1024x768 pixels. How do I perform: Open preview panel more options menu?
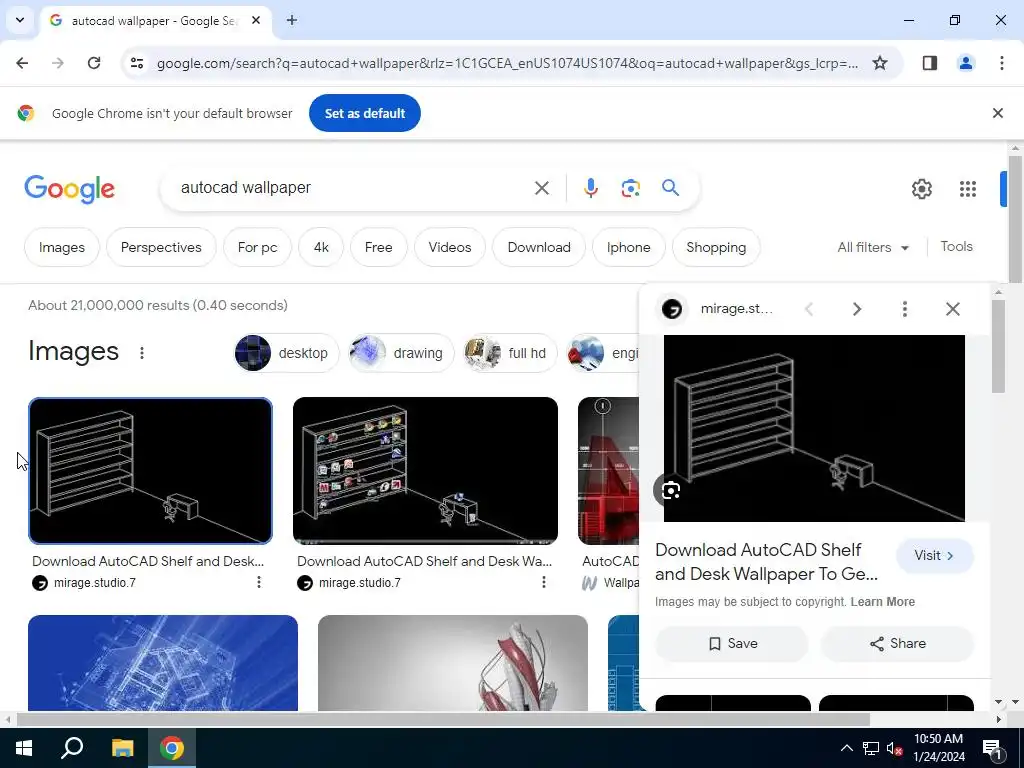(904, 309)
